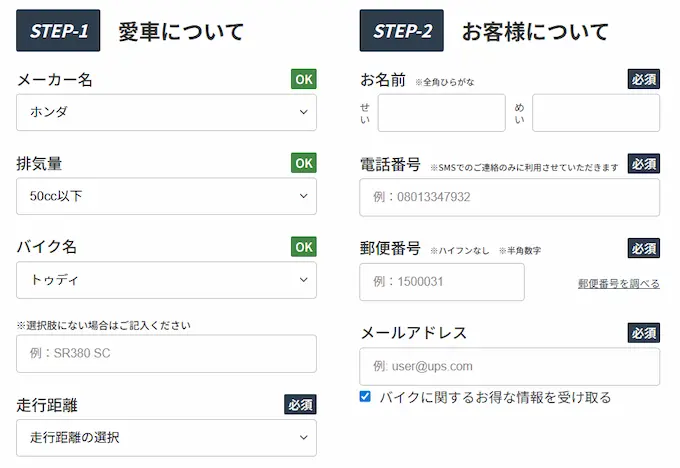Focus the 電話番号 phone number field
The width and height of the screenshot is (680, 468).
point(509,197)
